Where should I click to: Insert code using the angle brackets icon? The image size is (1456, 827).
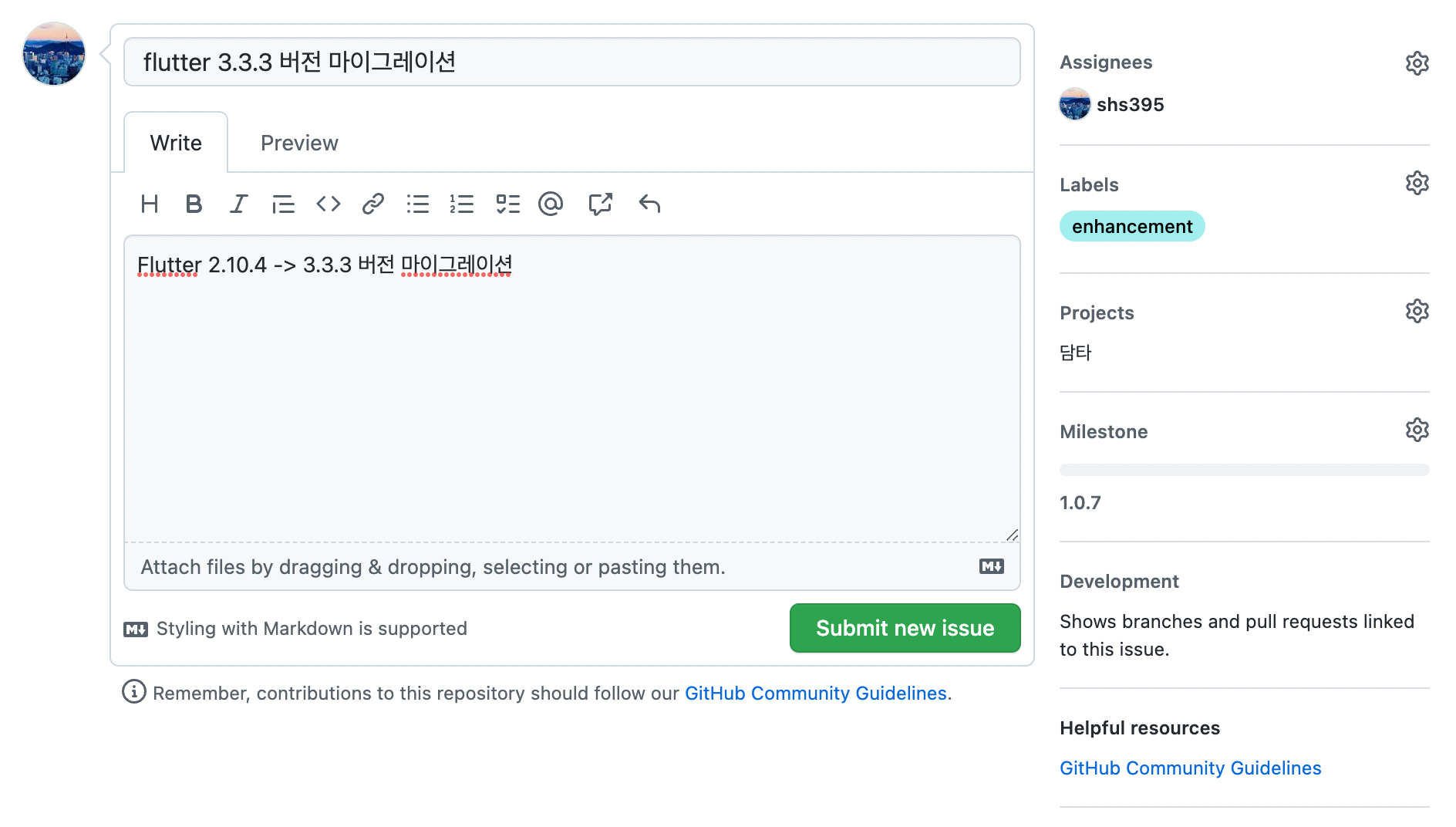pyautogui.click(x=329, y=204)
